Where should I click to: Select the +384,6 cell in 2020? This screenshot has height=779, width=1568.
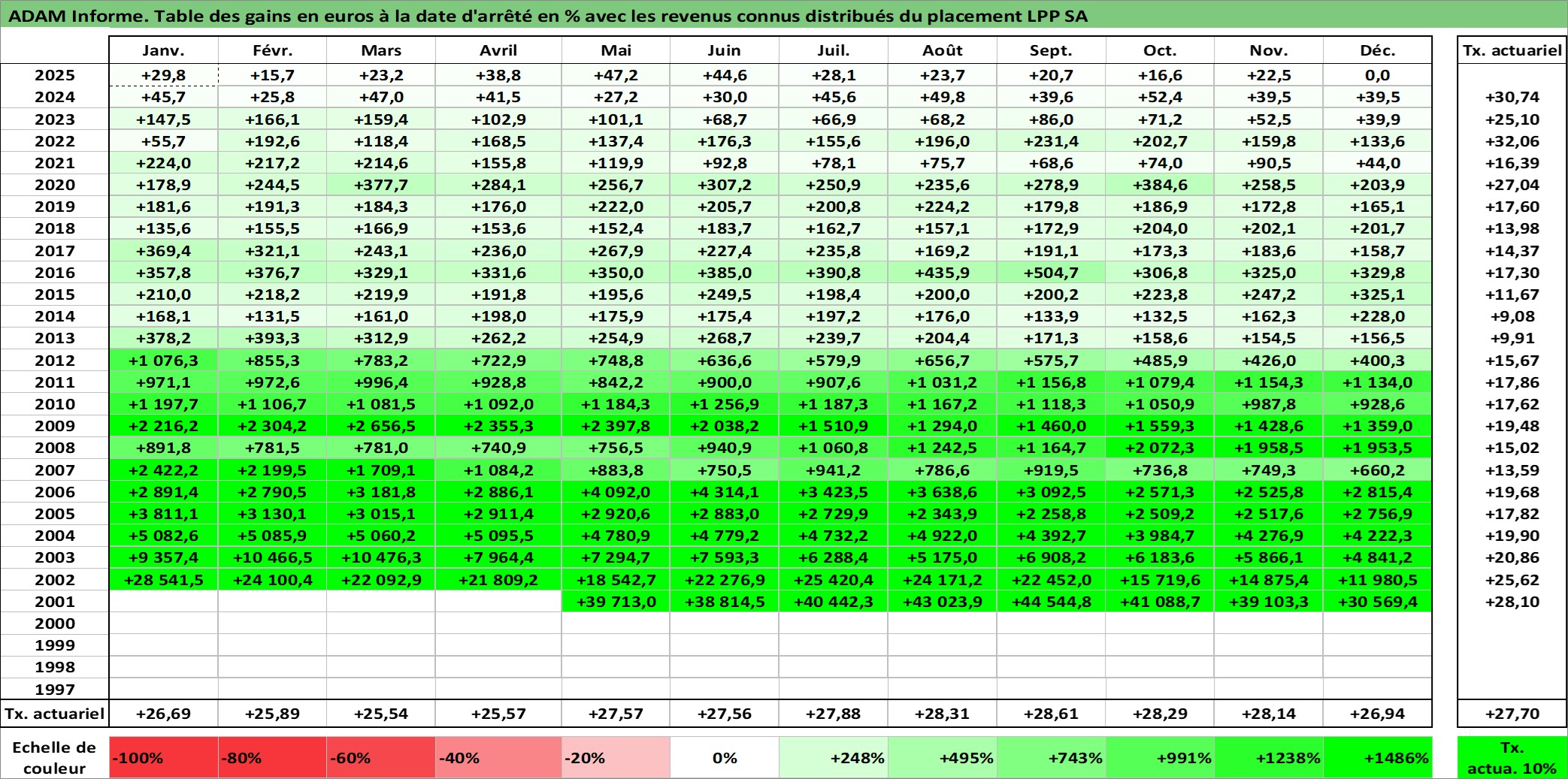click(x=1160, y=185)
